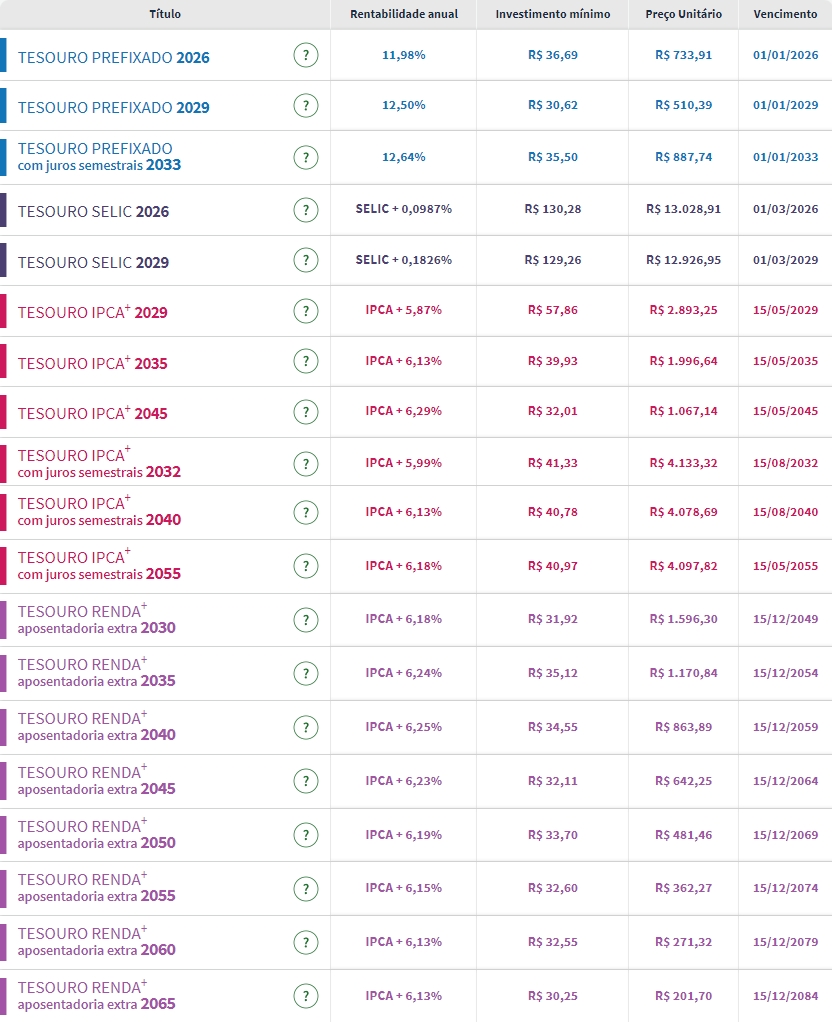Show info for Tesouro IPCA+ 2045
This screenshot has width=832, height=1022.
pyautogui.click(x=306, y=412)
